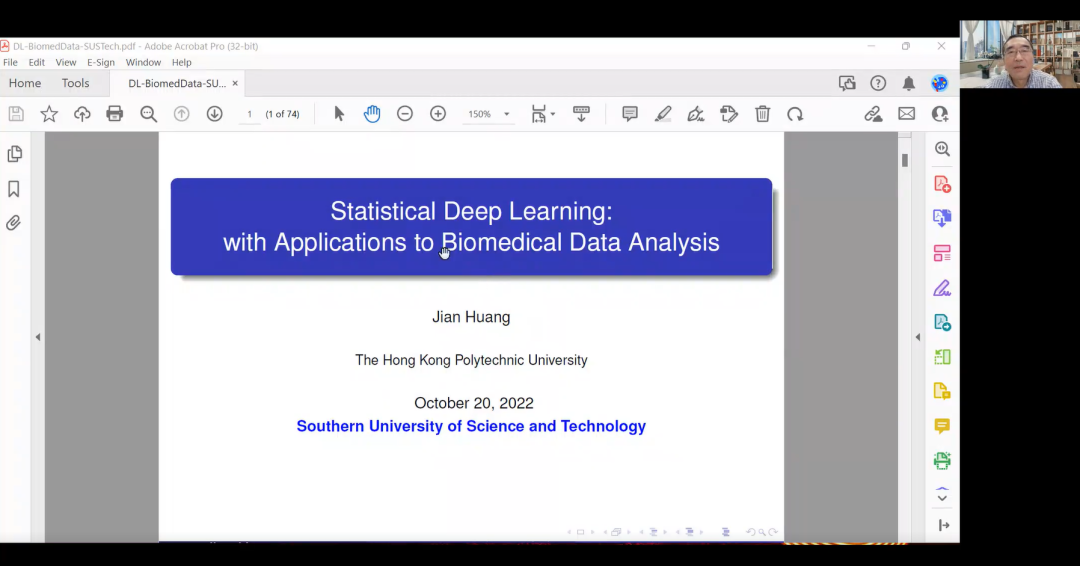Click the "Statistical Deep Learning:" title line
The image size is (1080, 566).
[471, 211]
